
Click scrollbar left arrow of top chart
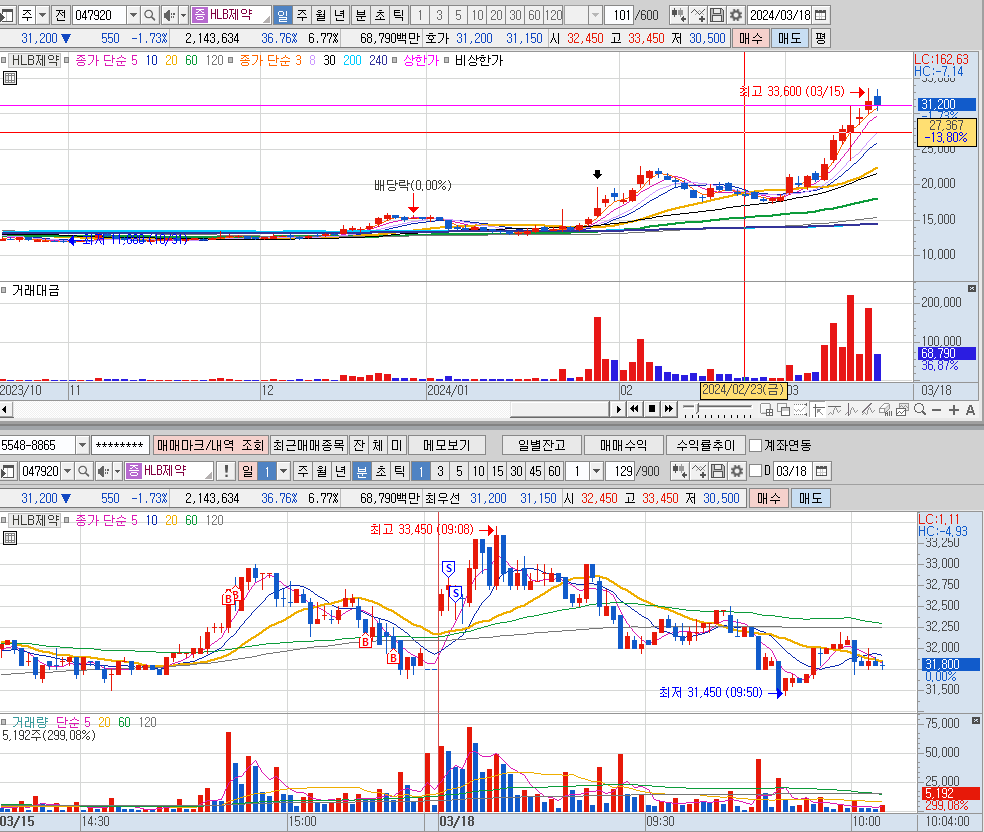point(5,410)
